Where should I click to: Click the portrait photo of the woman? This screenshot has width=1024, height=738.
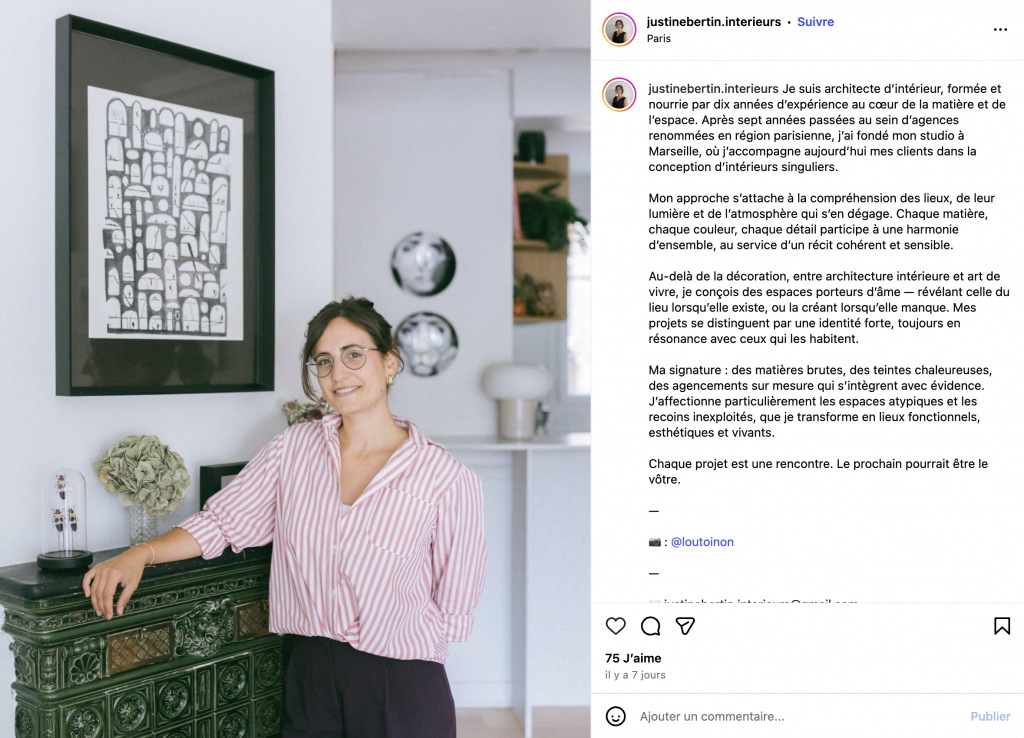pyautogui.click(x=295, y=369)
